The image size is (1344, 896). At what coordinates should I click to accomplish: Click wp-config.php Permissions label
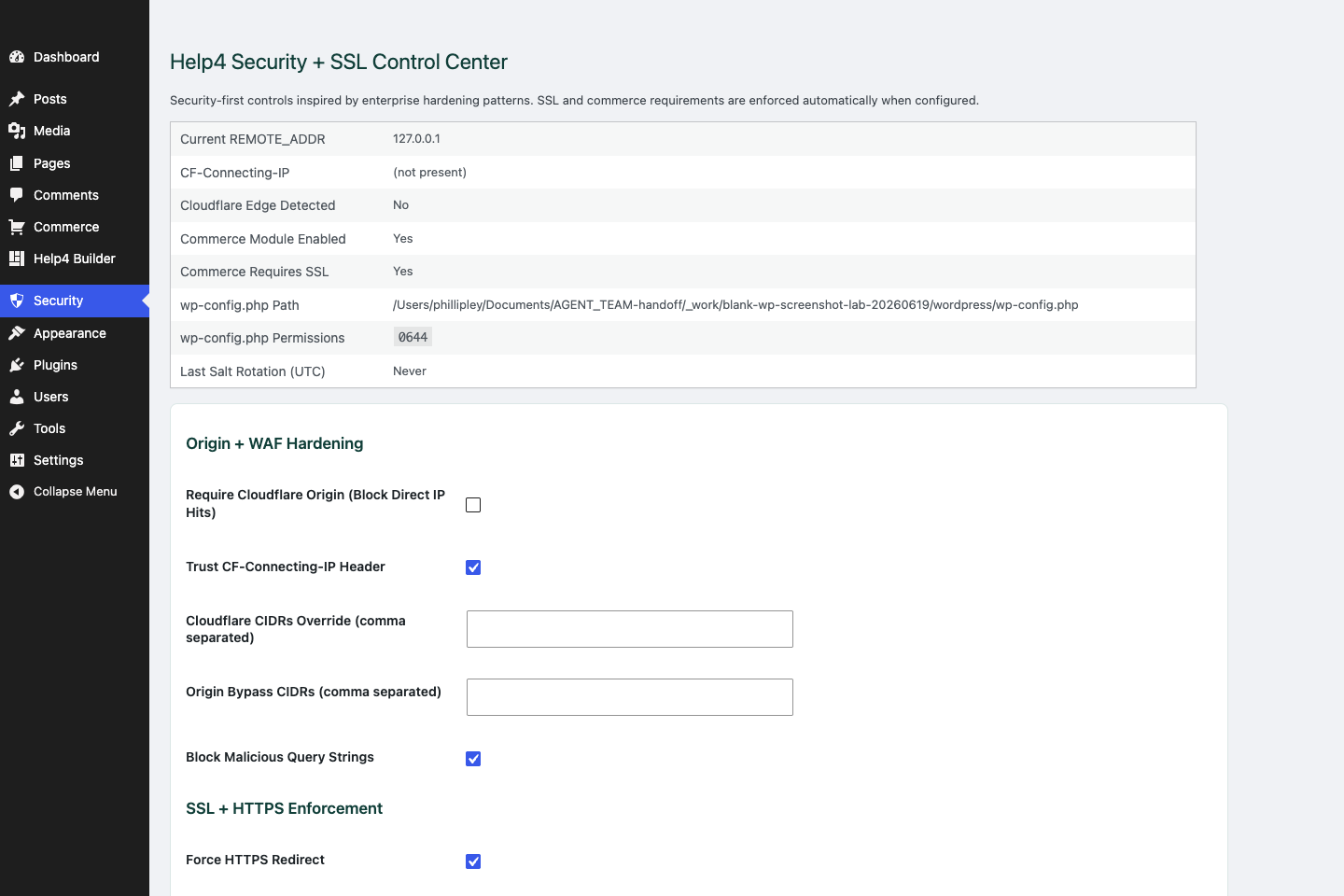pos(262,338)
